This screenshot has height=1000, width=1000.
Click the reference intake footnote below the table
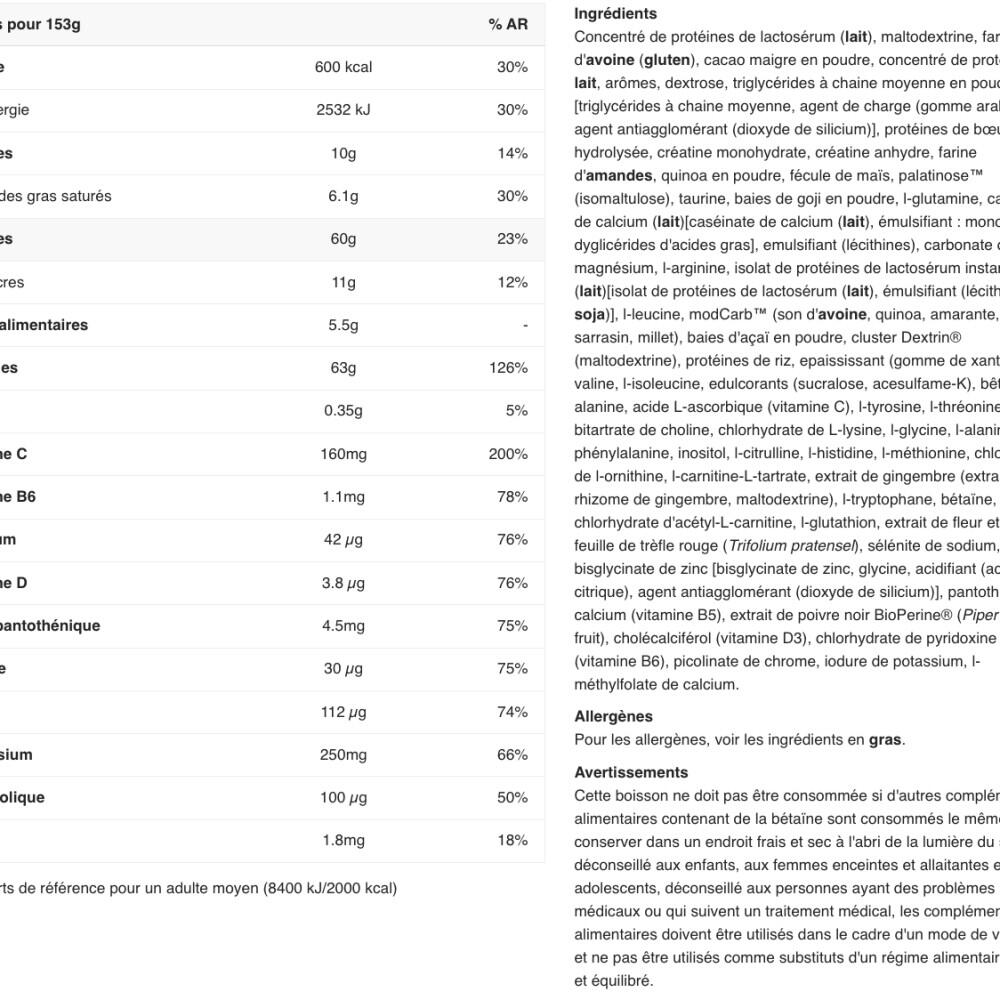200,888
